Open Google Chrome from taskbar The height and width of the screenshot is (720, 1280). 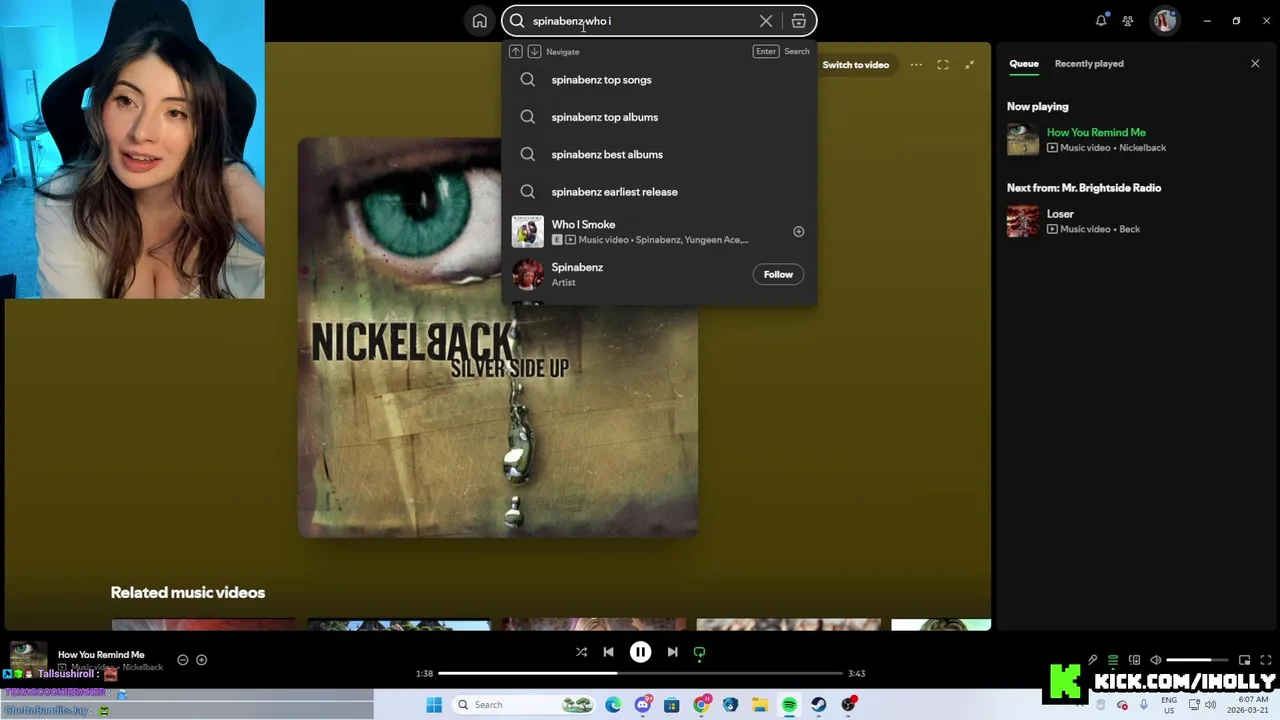coord(701,705)
